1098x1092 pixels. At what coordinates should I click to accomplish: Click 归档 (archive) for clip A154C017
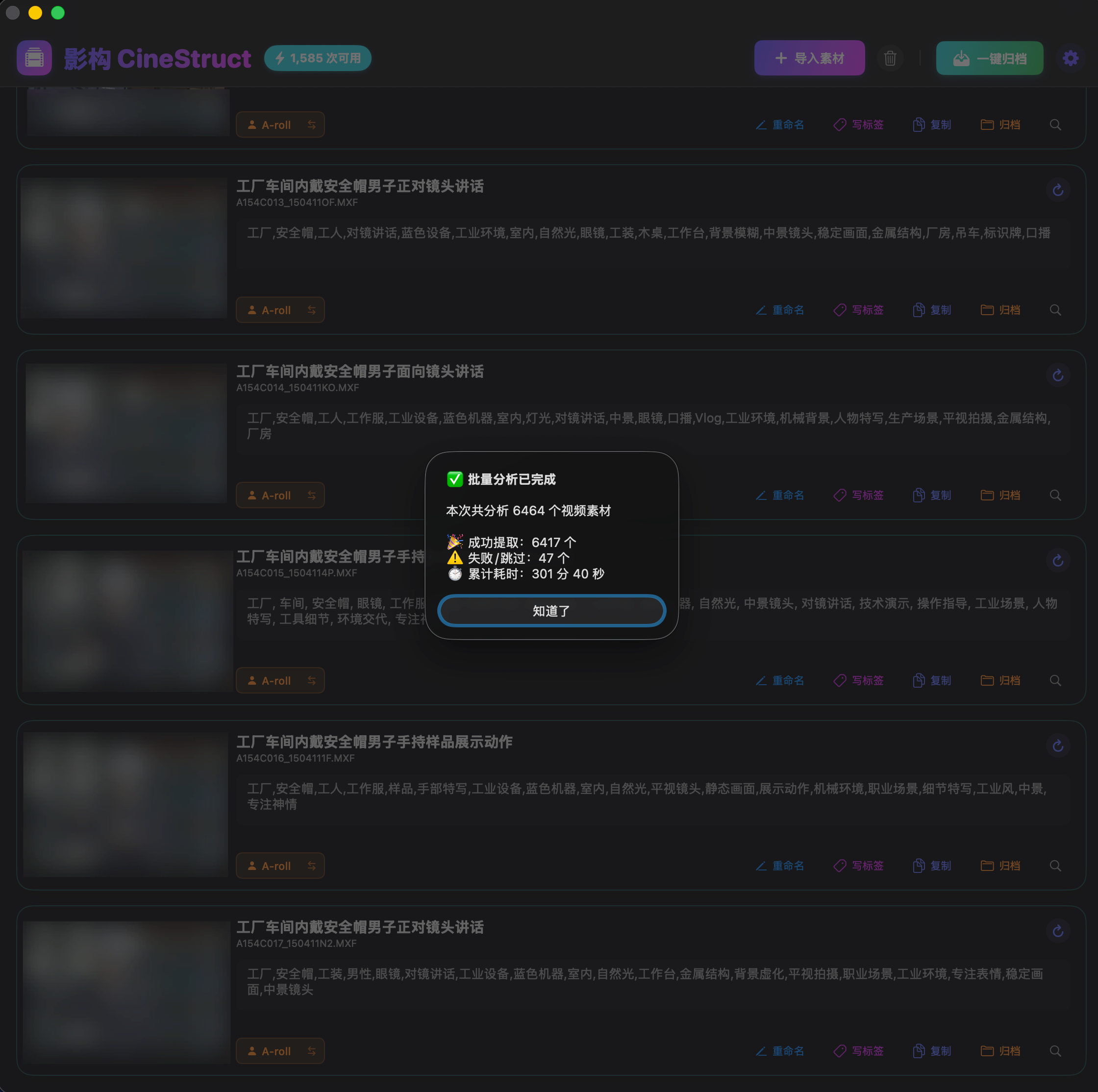point(1000,1050)
